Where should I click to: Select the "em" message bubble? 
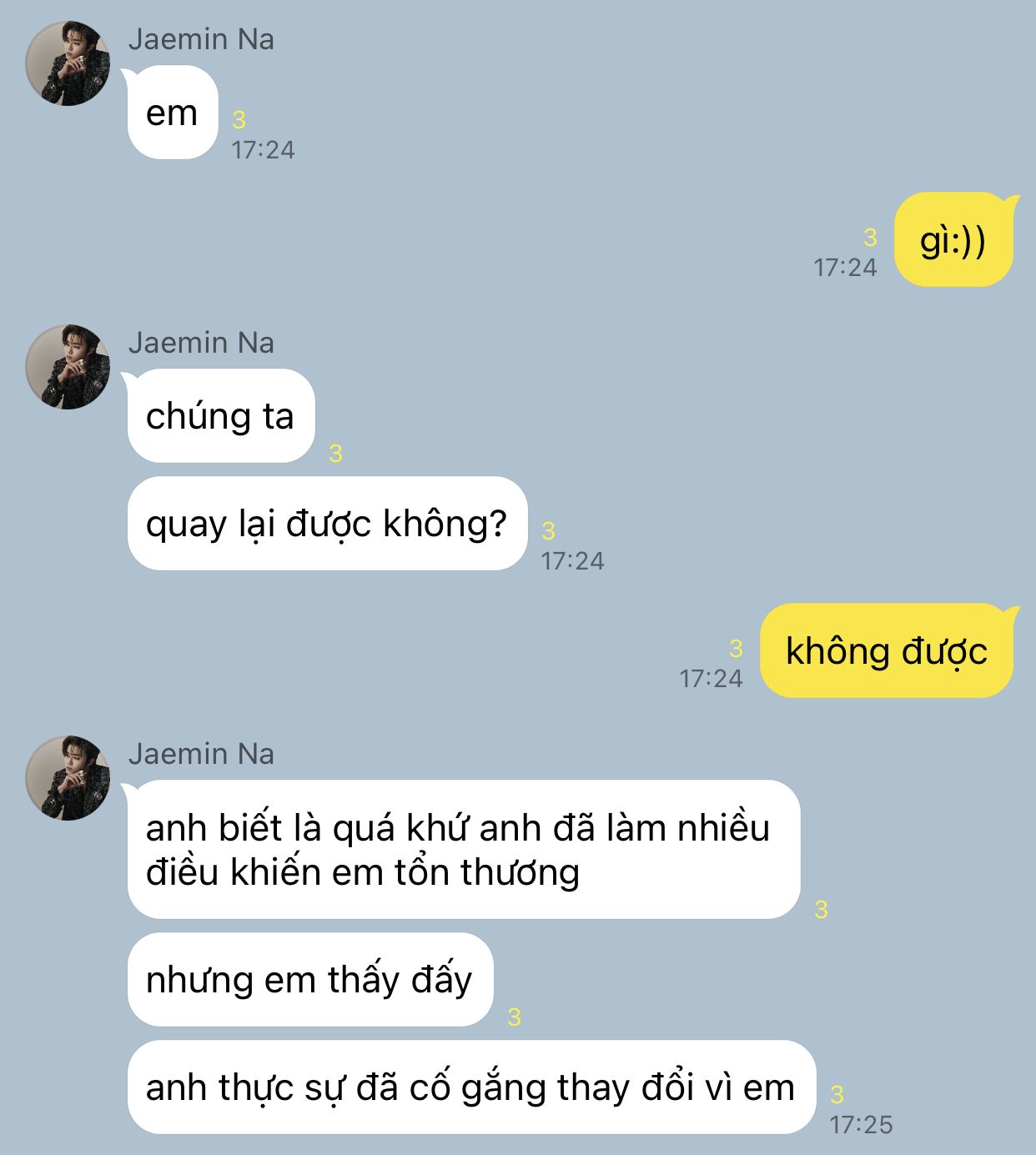tap(173, 113)
